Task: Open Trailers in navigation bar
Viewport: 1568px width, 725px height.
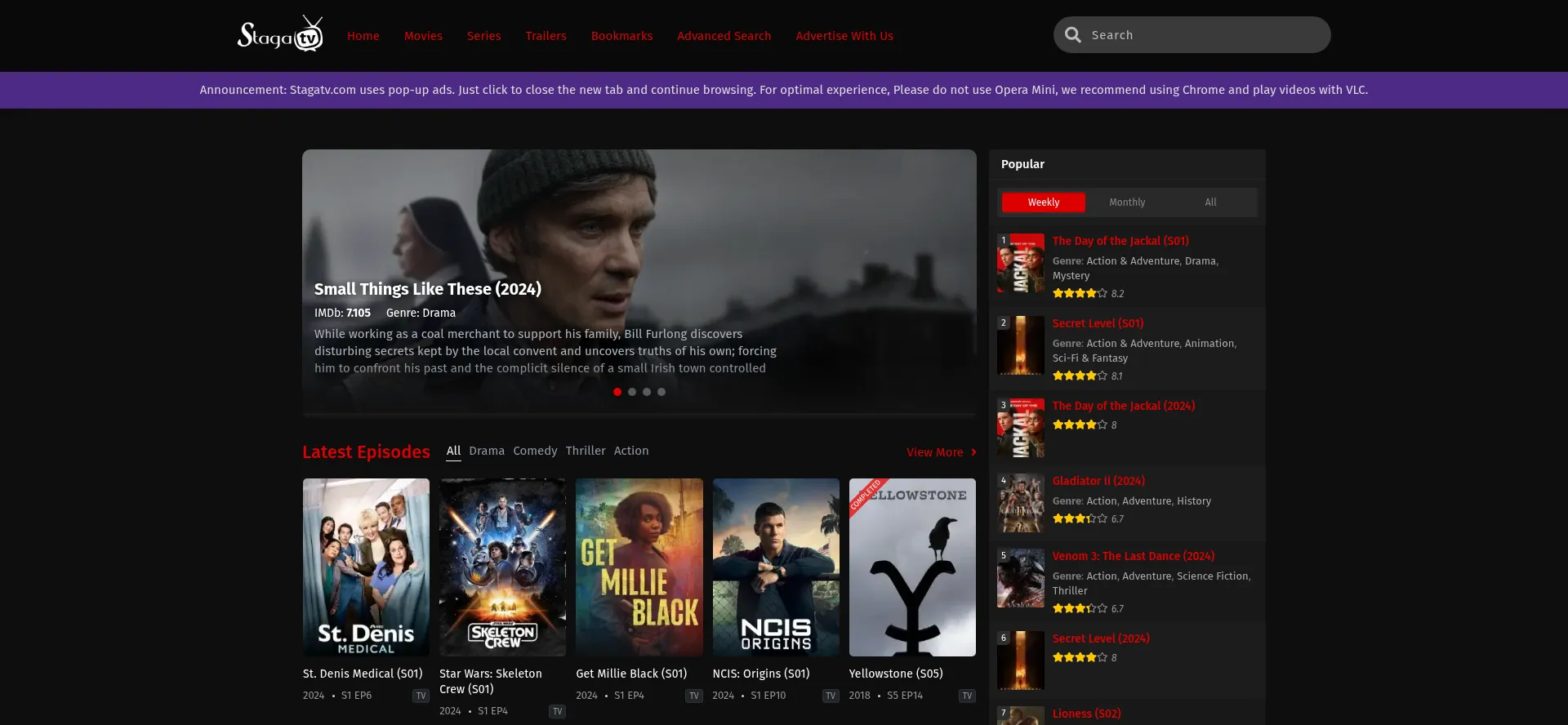Action: 546,36
